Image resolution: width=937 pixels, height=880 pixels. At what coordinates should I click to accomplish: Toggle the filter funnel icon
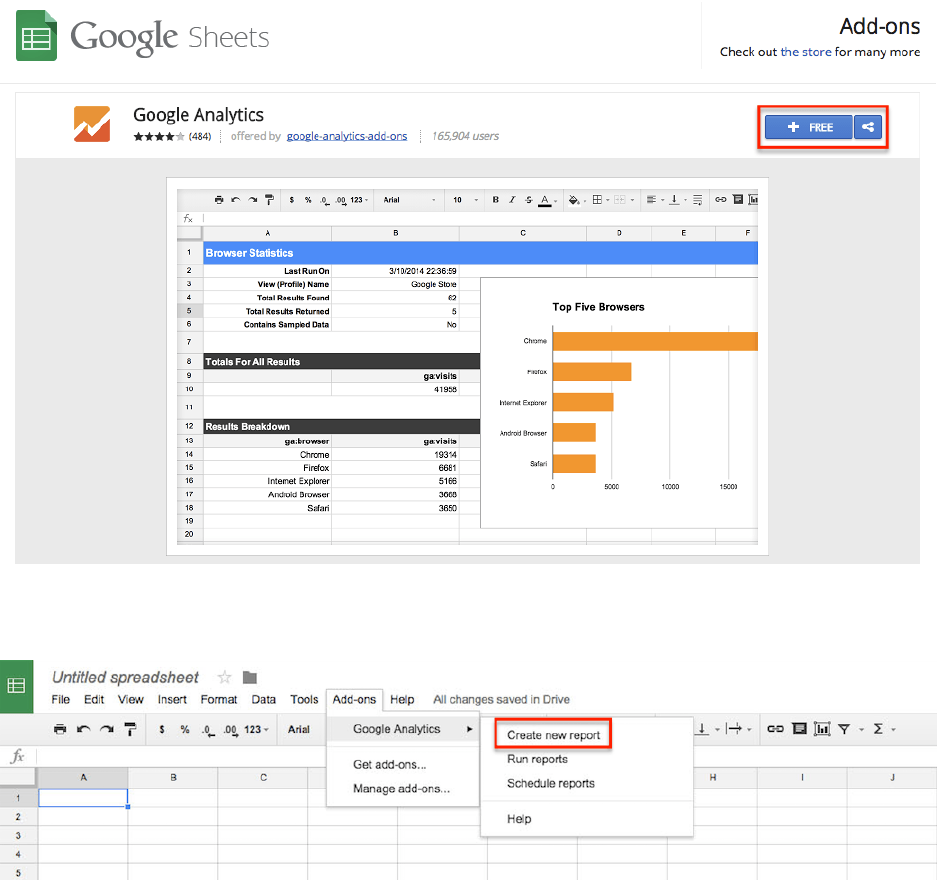click(x=844, y=729)
